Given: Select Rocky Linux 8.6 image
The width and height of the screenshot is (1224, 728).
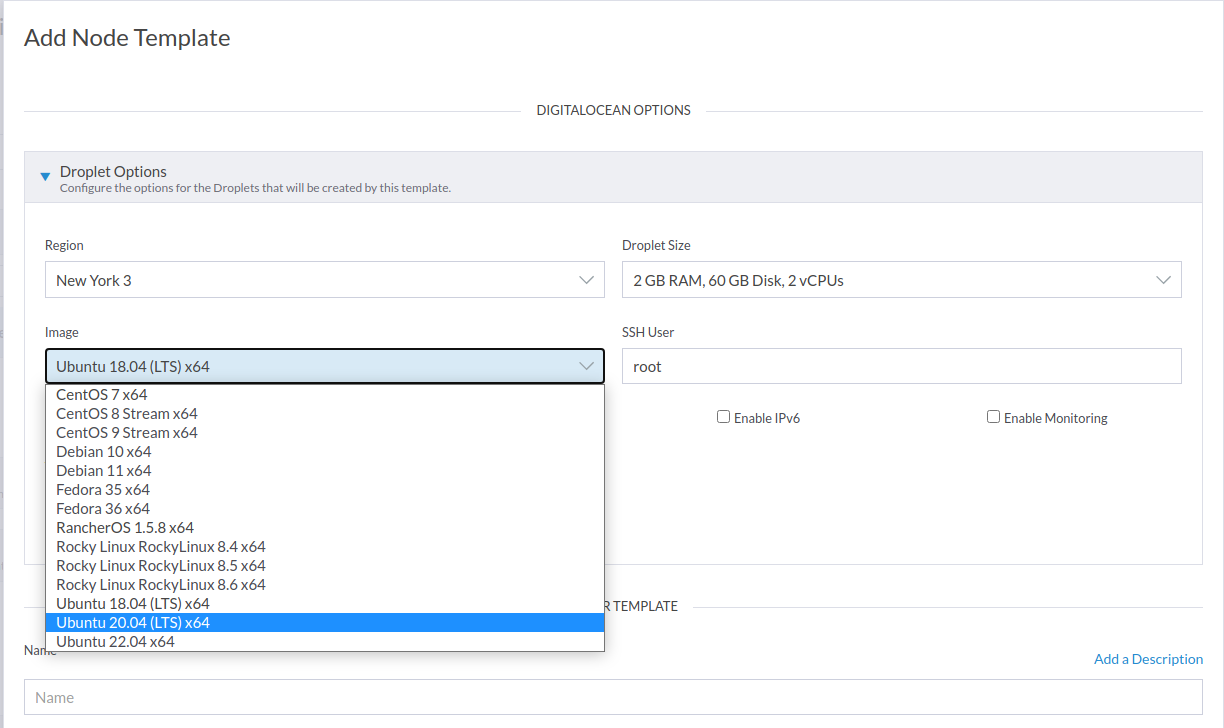Looking at the screenshot, I should coord(161,584).
